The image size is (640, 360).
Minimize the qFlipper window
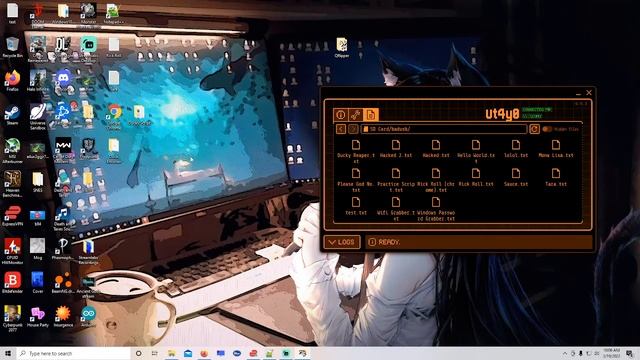point(578,93)
